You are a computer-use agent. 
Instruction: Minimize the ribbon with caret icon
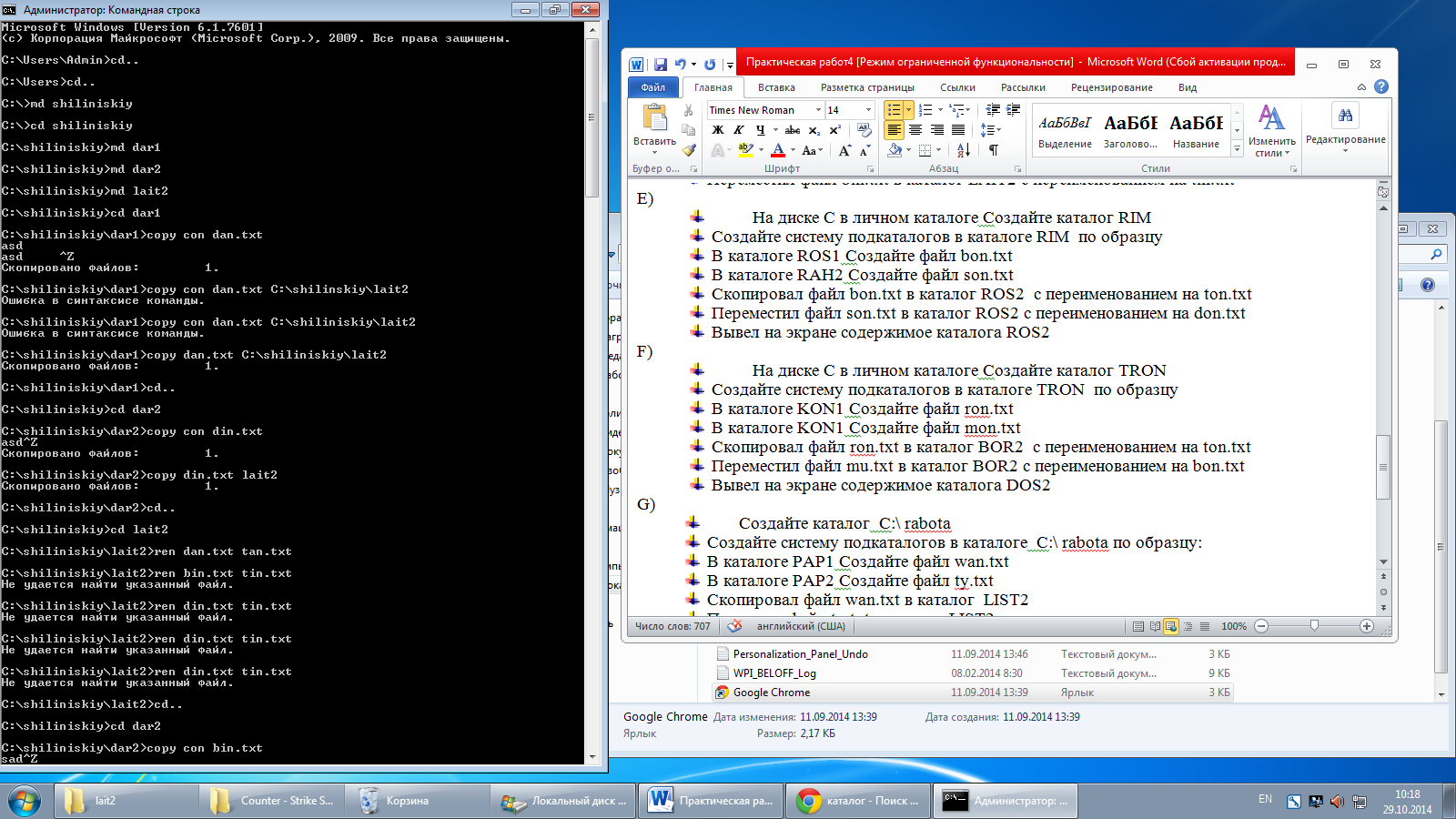(x=1361, y=87)
